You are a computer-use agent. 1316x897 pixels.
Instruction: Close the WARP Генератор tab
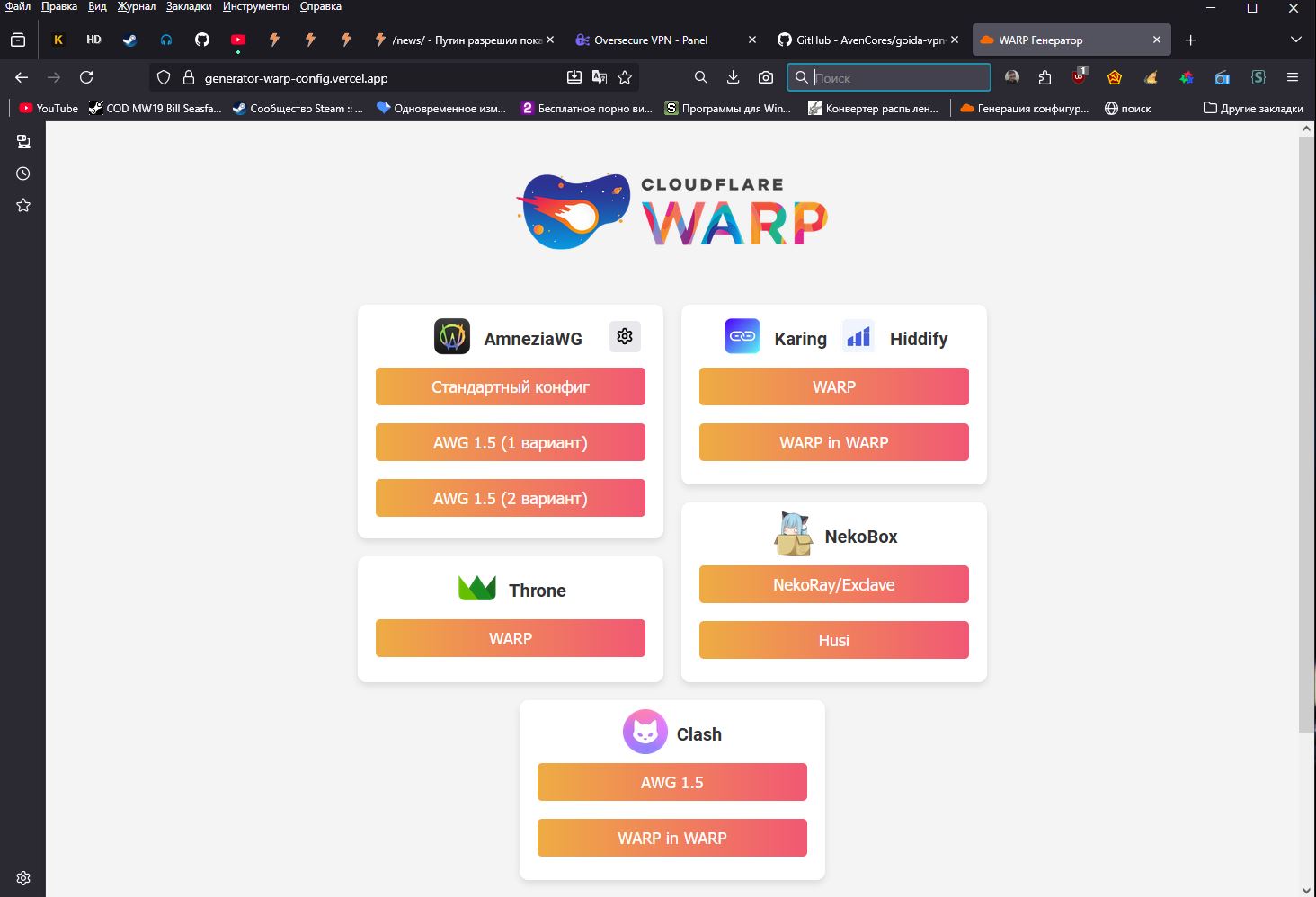[x=1157, y=40]
